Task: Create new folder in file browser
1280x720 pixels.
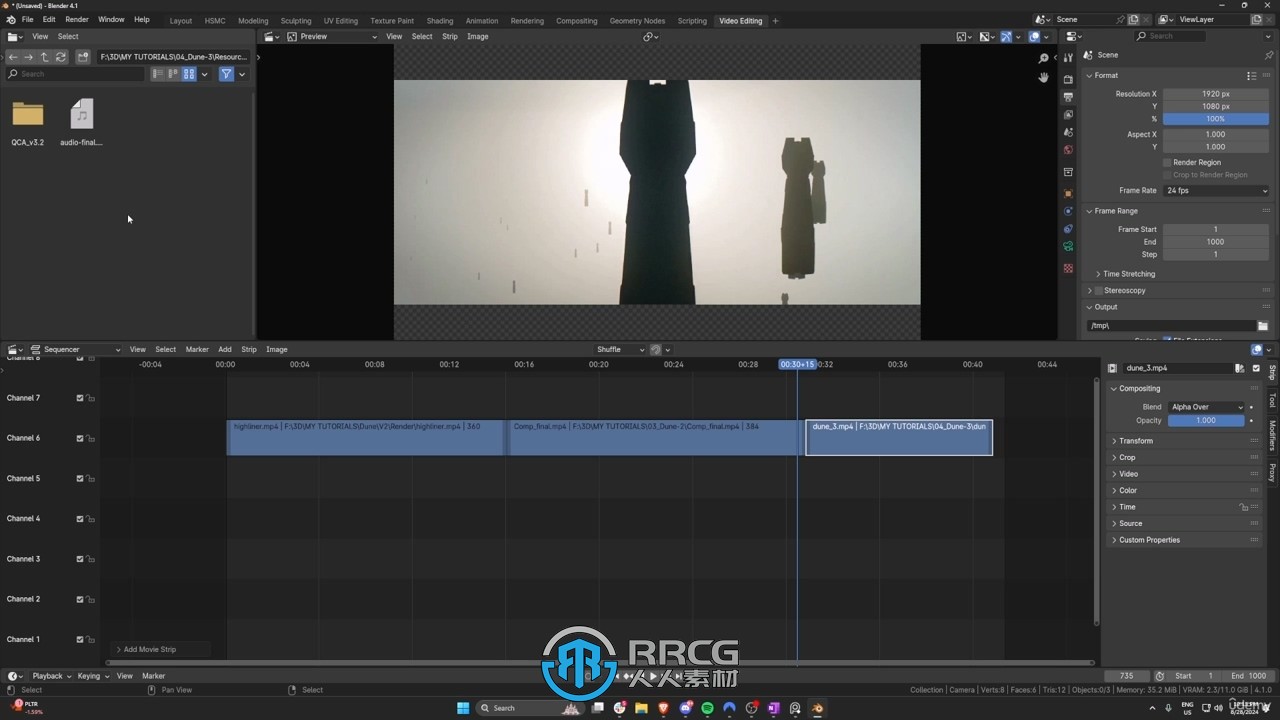Action: [83, 57]
